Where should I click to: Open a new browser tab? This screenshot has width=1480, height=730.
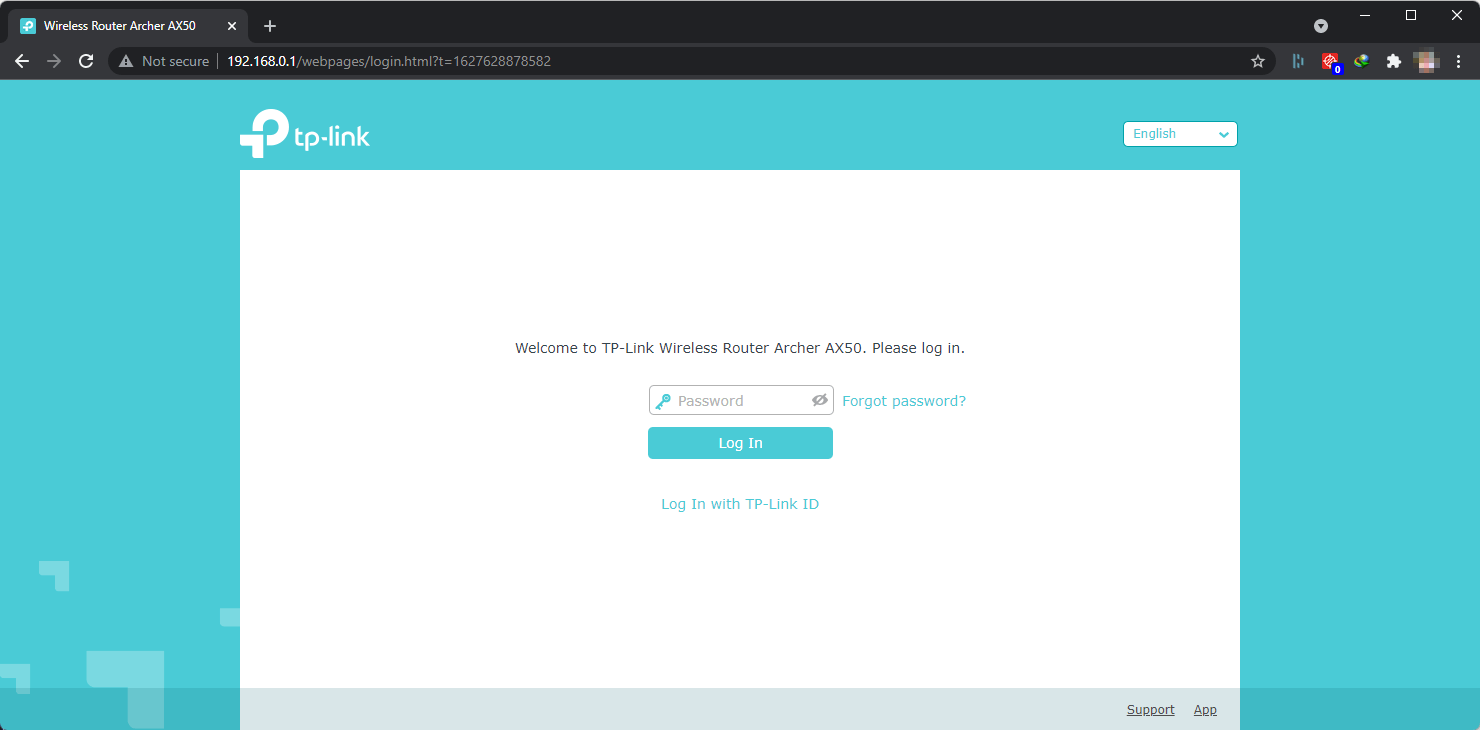tap(269, 26)
